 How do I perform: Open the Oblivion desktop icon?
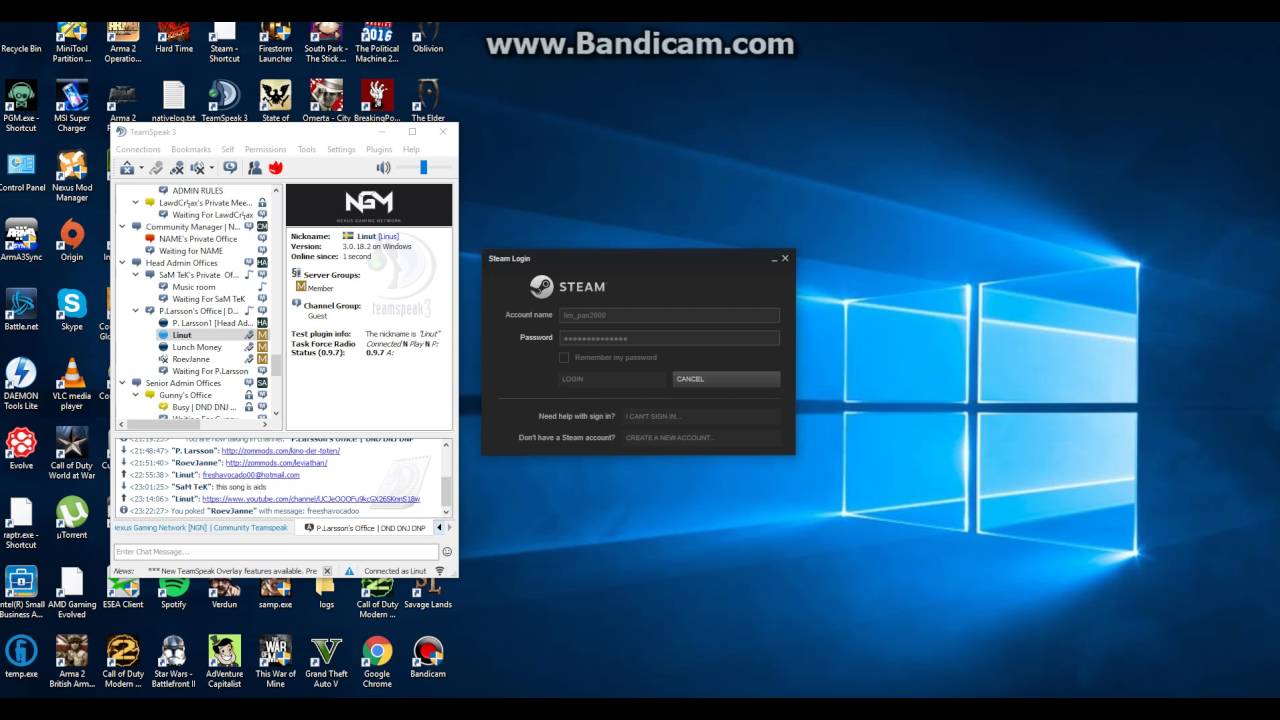click(428, 38)
